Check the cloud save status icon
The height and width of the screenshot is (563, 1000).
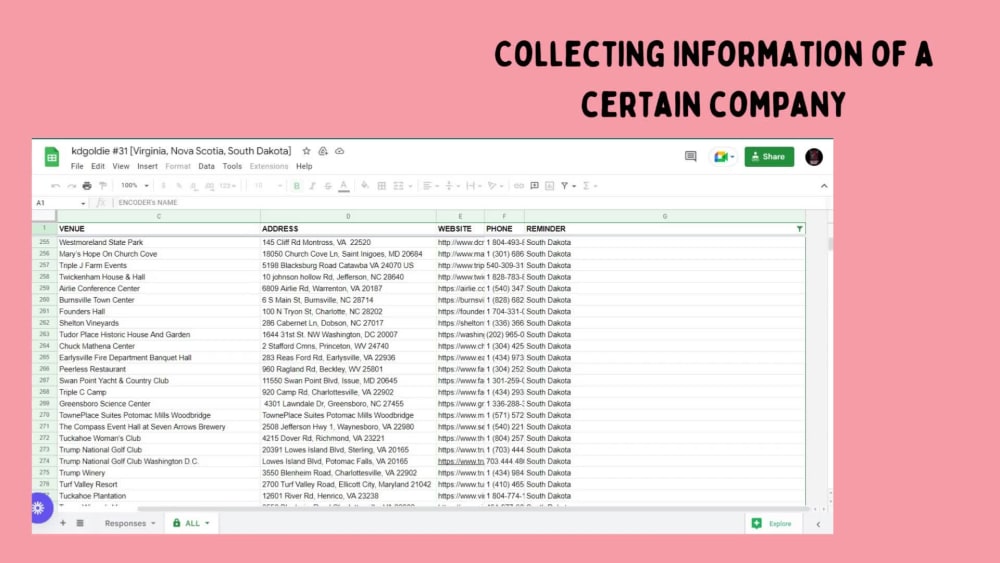(339, 151)
